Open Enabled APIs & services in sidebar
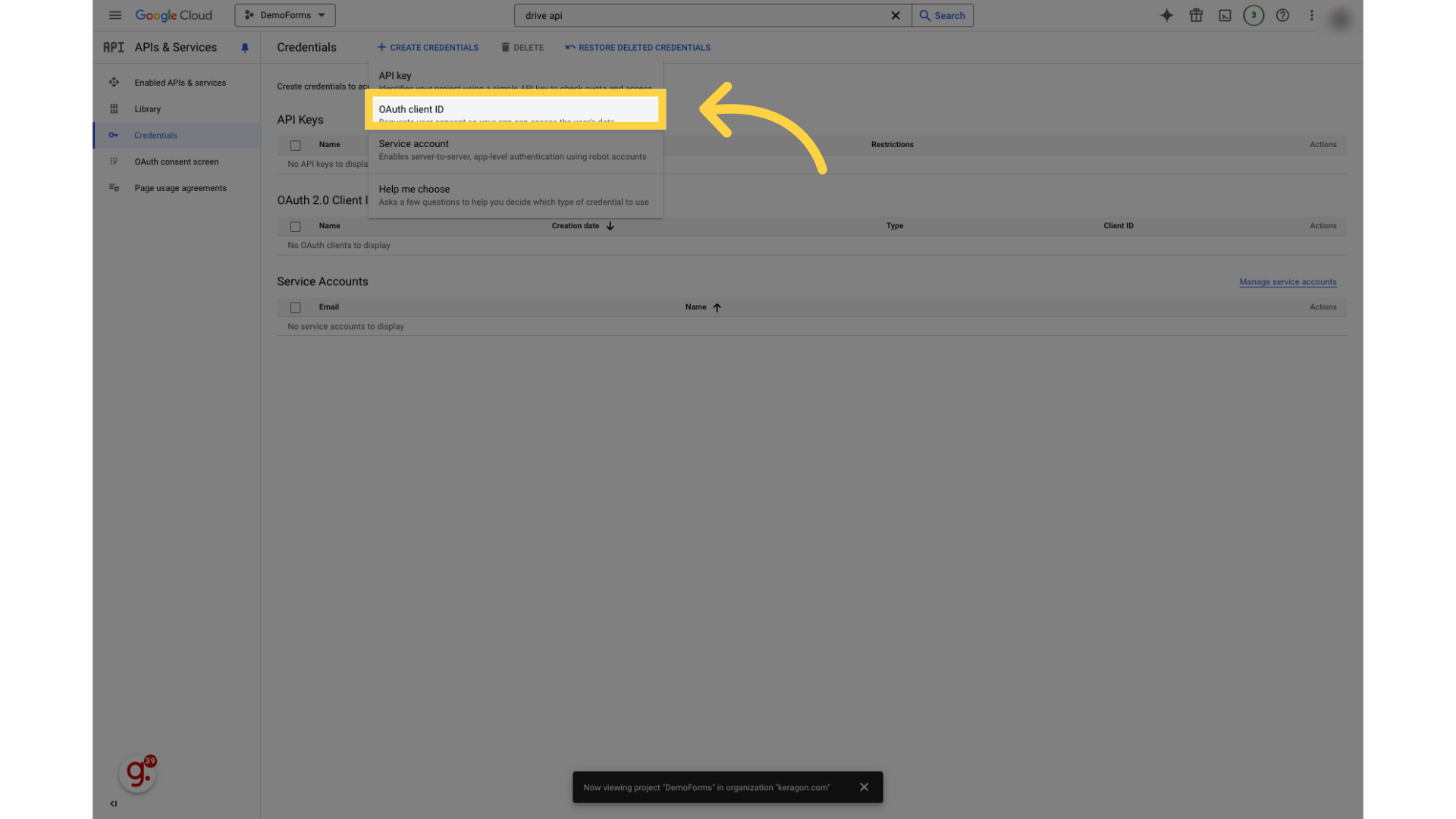Screen dimensions: 1456x819 coord(177,83)
